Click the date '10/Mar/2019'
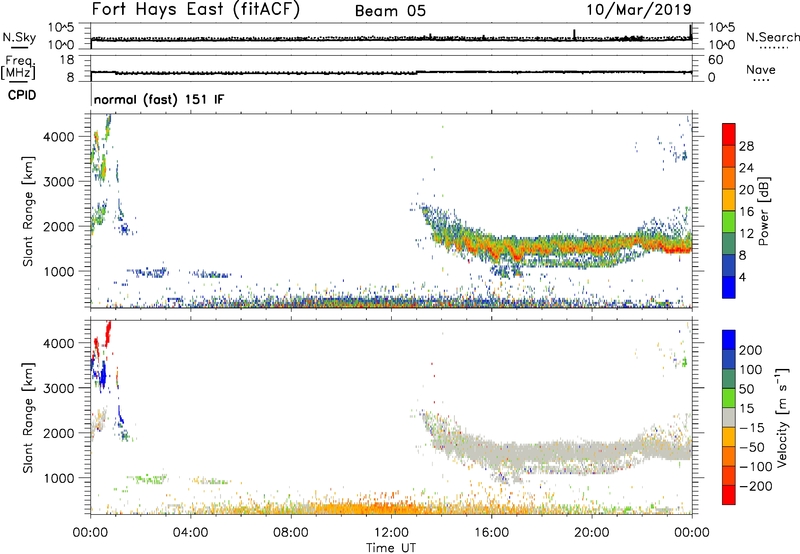This screenshot has height=554, width=800. [x=639, y=9]
